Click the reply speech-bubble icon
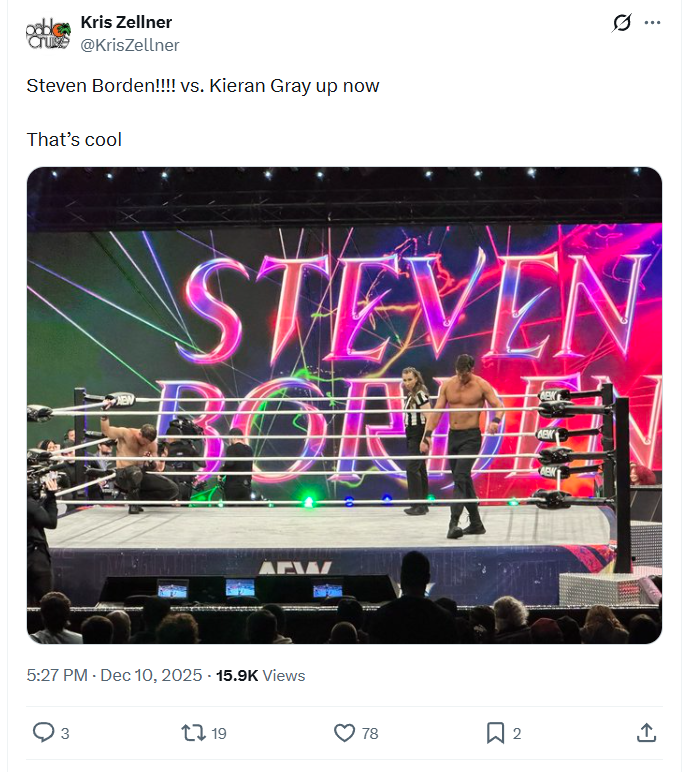Image resolution: width=688 pixels, height=772 pixels. pos(43,733)
